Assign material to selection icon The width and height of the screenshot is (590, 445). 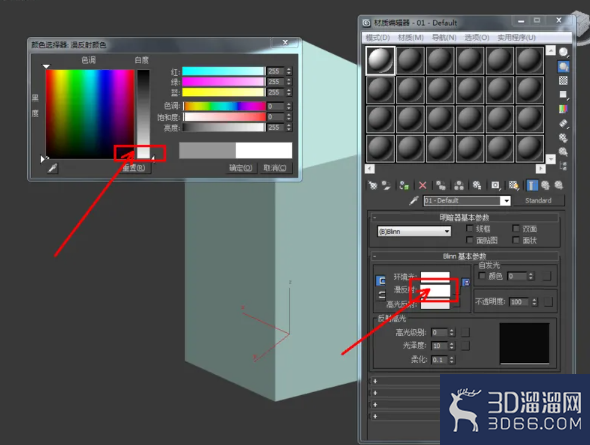(404, 185)
